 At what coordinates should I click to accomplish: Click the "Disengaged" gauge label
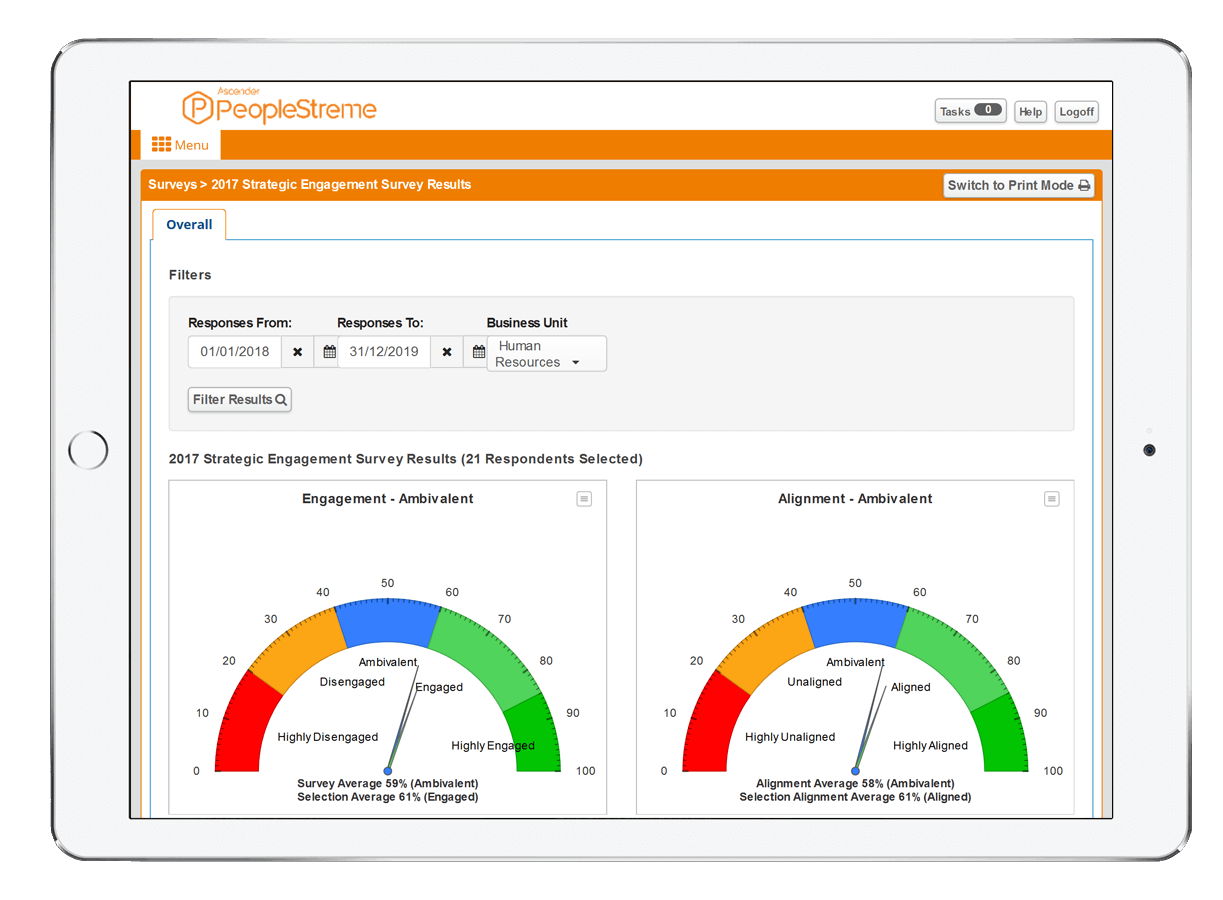pyautogui.click(x=352, y=682)
